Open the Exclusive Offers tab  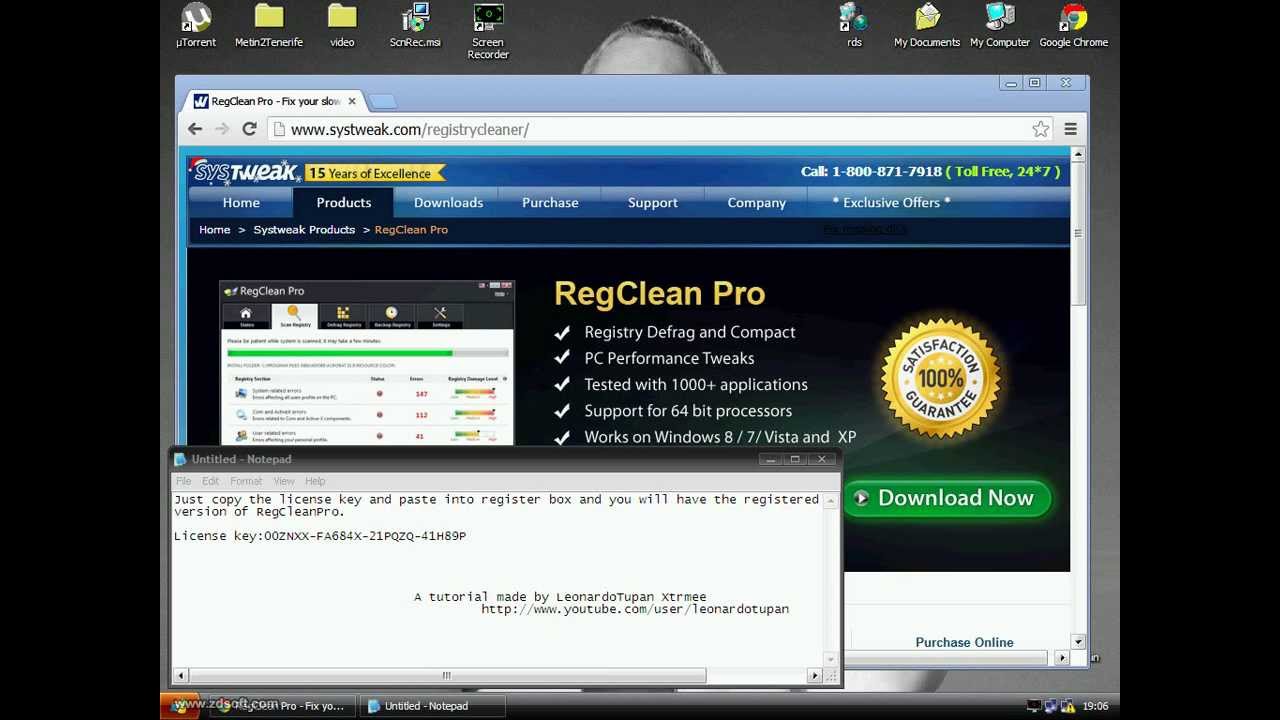click(891, 203)
